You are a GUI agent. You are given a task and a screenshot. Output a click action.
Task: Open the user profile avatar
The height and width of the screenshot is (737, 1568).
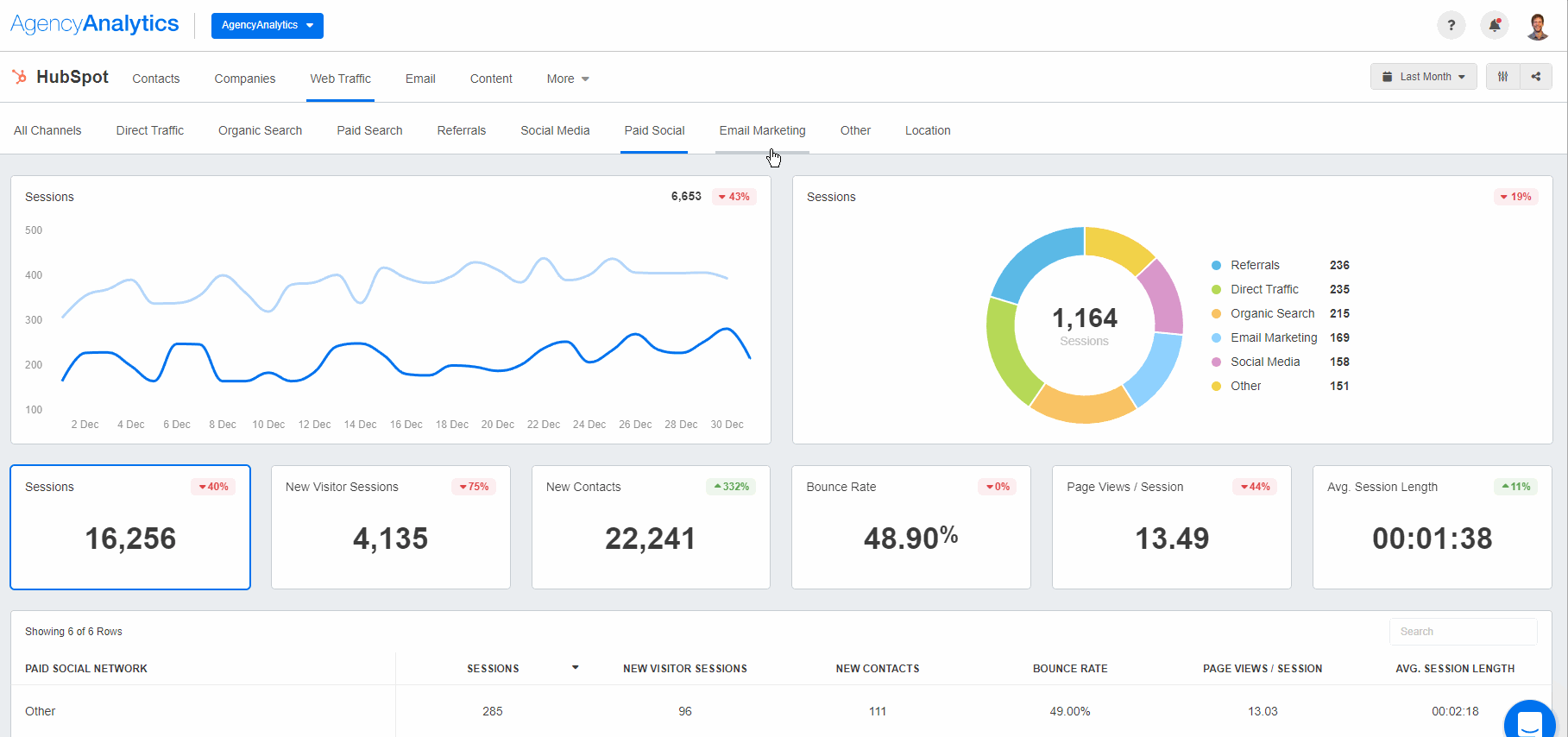point(1537,26)
